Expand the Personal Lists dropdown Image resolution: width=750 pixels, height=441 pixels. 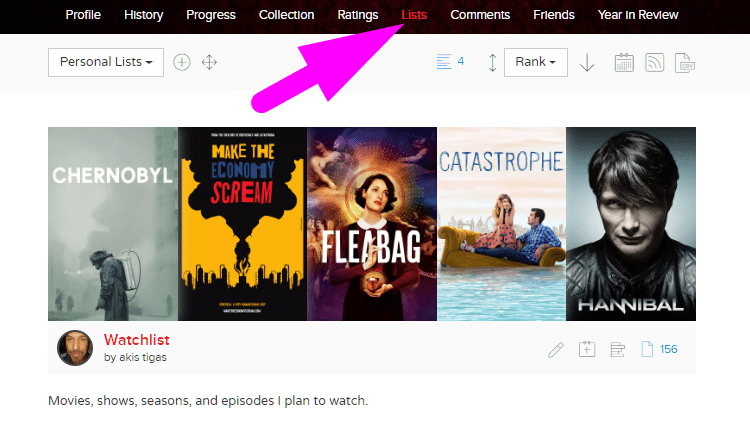click(106, 62)
